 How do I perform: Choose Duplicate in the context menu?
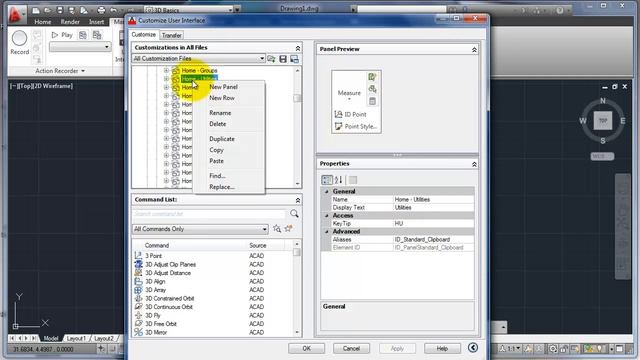[222, 139]
